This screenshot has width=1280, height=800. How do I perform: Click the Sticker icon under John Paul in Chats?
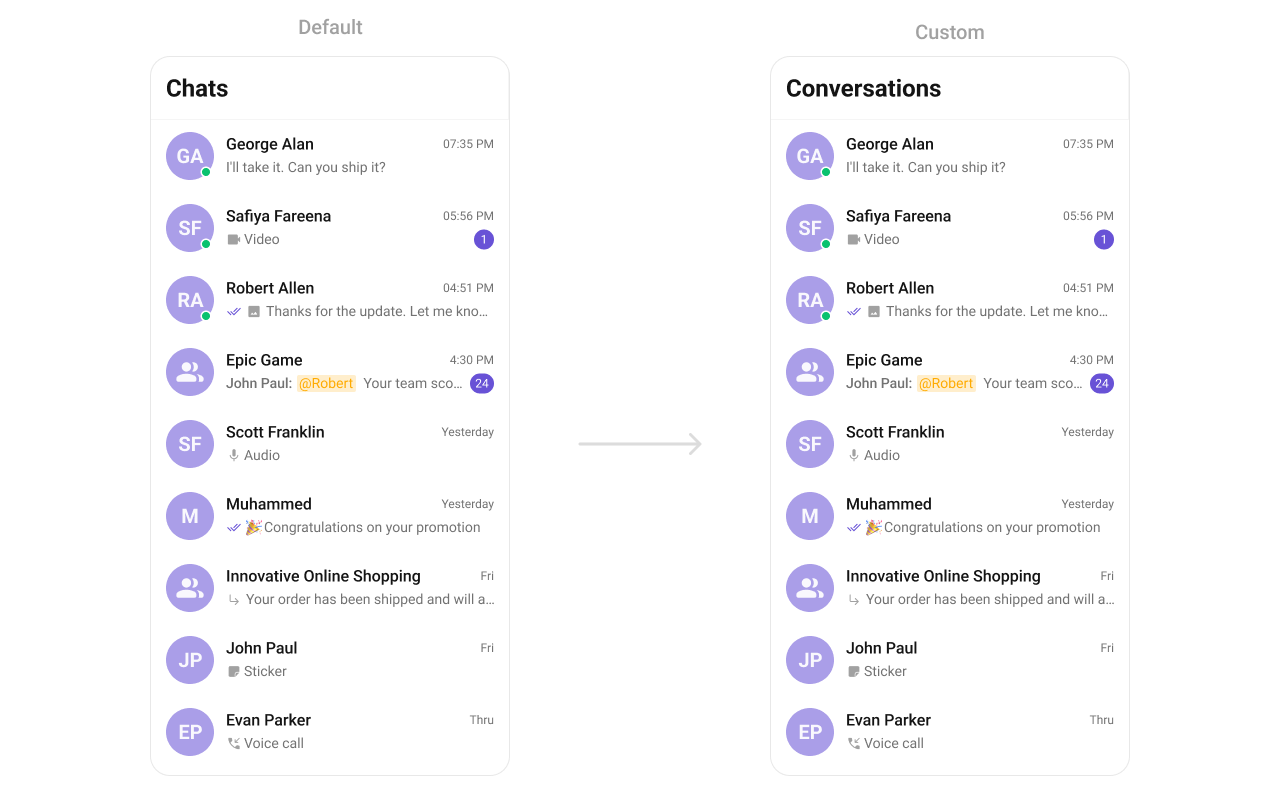(234, 672)
